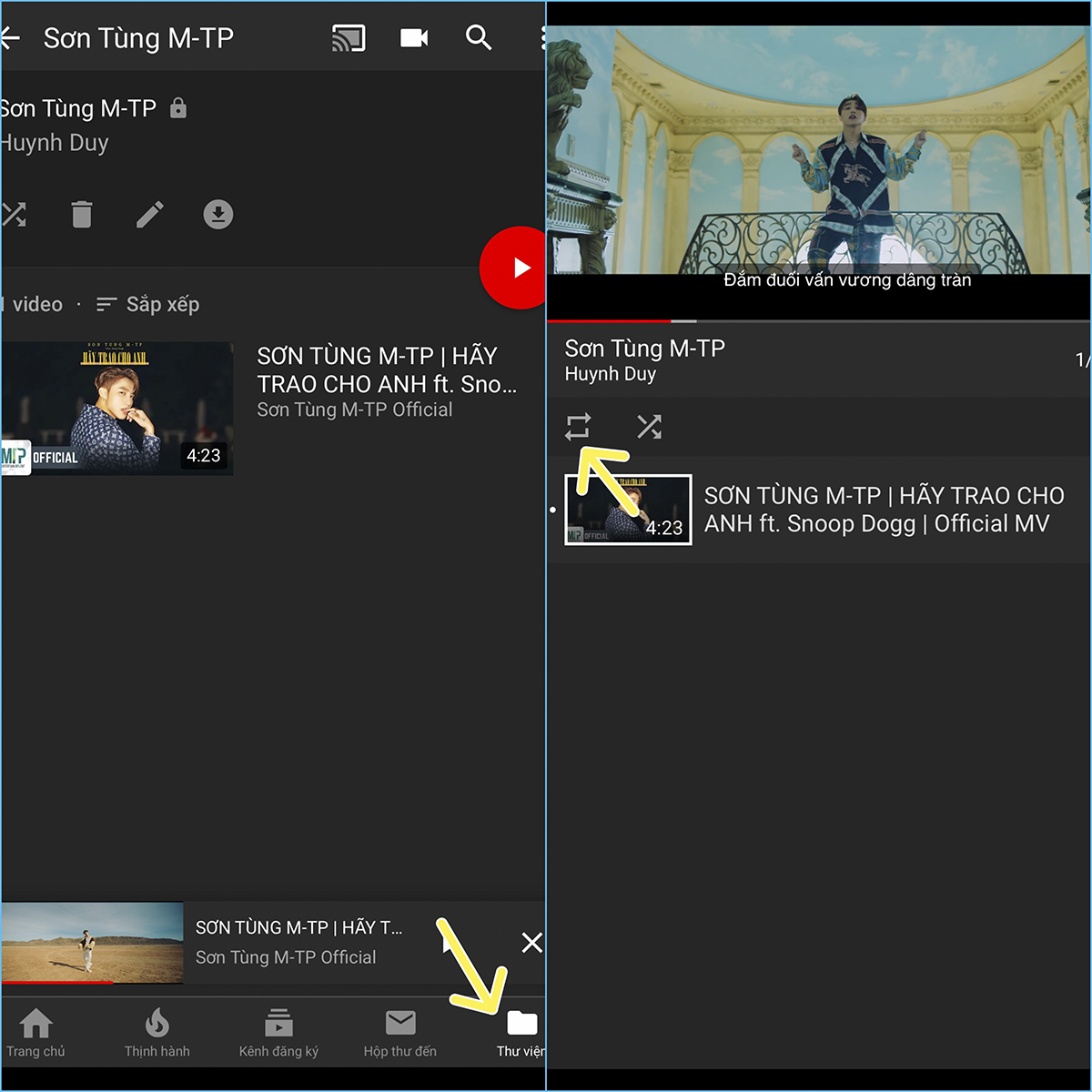Screen dimensions: 1092x1092
Task: Delete playlist using trash icon
Action: click(x=82, y=215)
